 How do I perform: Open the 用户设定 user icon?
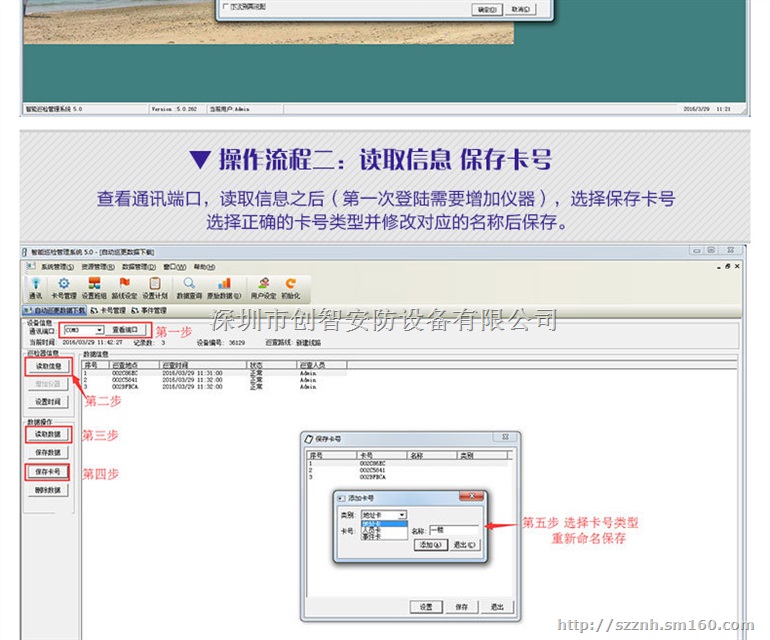click(264, 288)
